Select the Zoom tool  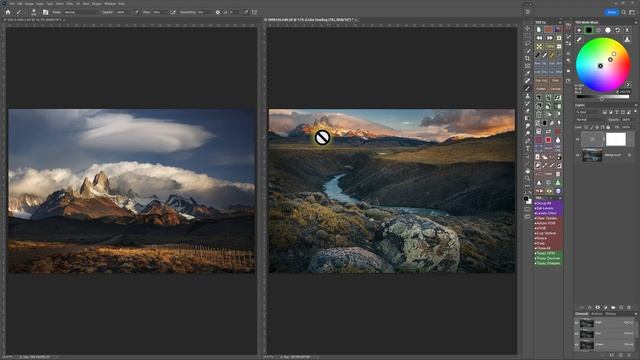[527, 178]
